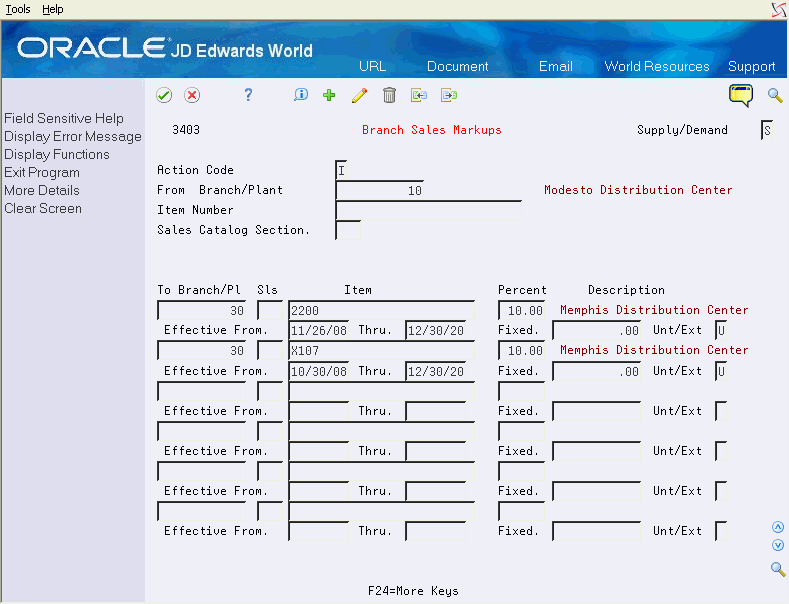
Task: Click the Supply/Demand field containing S
Action: [x=767, y=130]
